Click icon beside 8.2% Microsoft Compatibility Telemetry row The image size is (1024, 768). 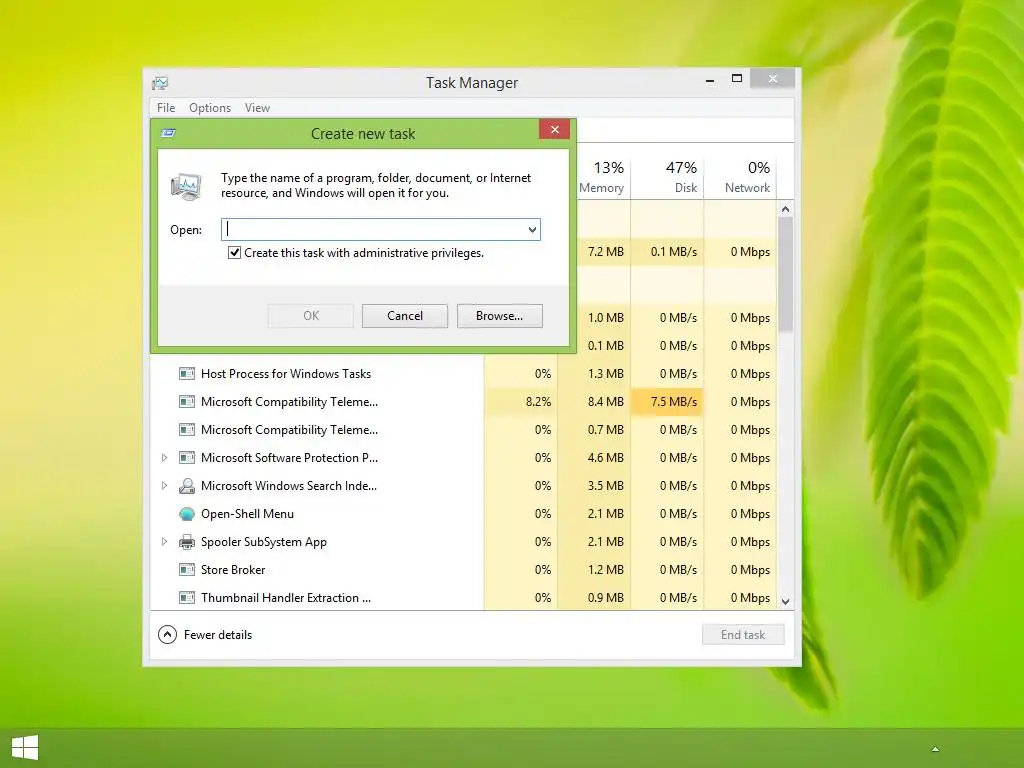tap(187, 402)
